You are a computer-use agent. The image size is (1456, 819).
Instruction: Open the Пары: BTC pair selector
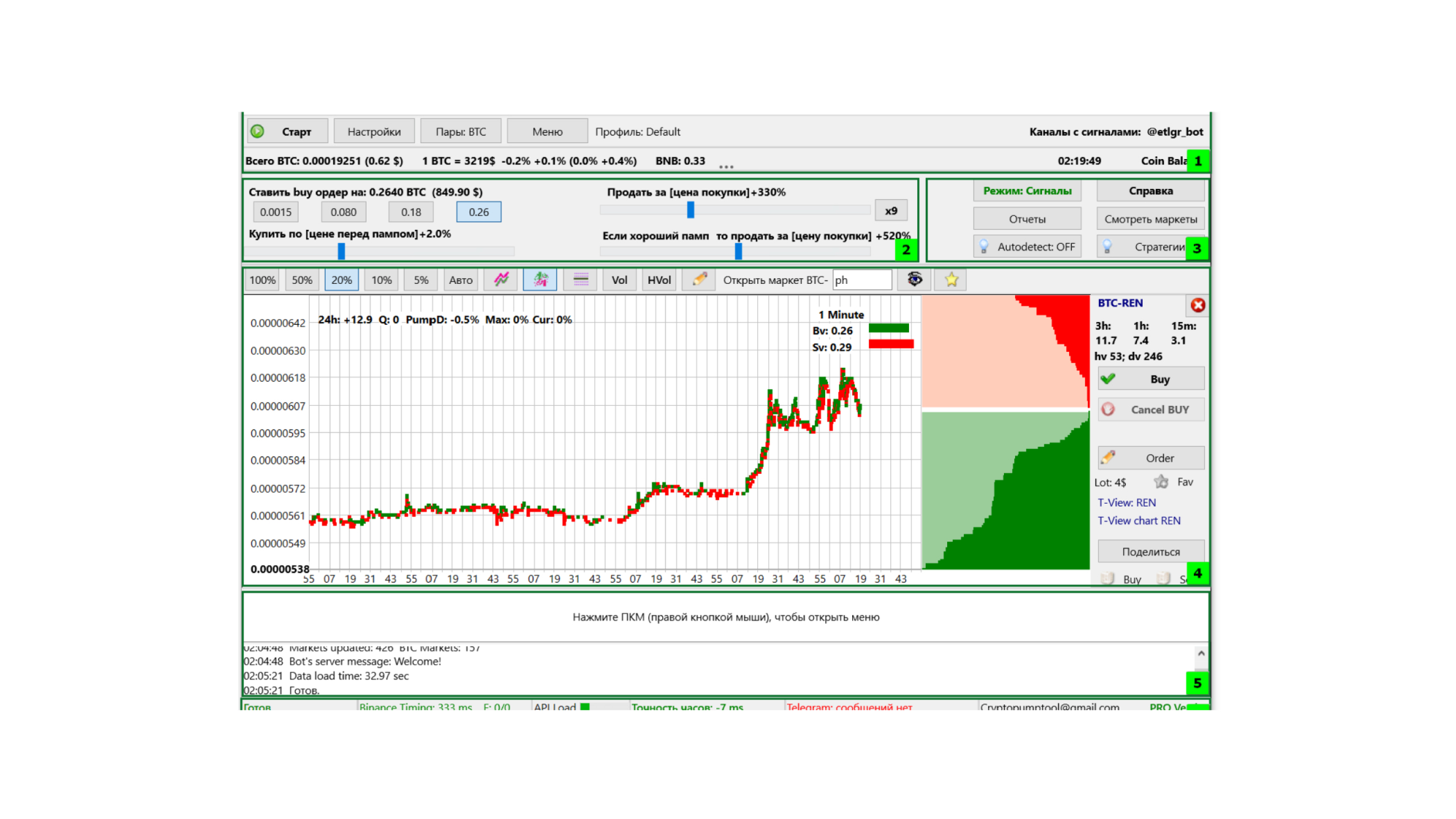[x=461, y=131]
